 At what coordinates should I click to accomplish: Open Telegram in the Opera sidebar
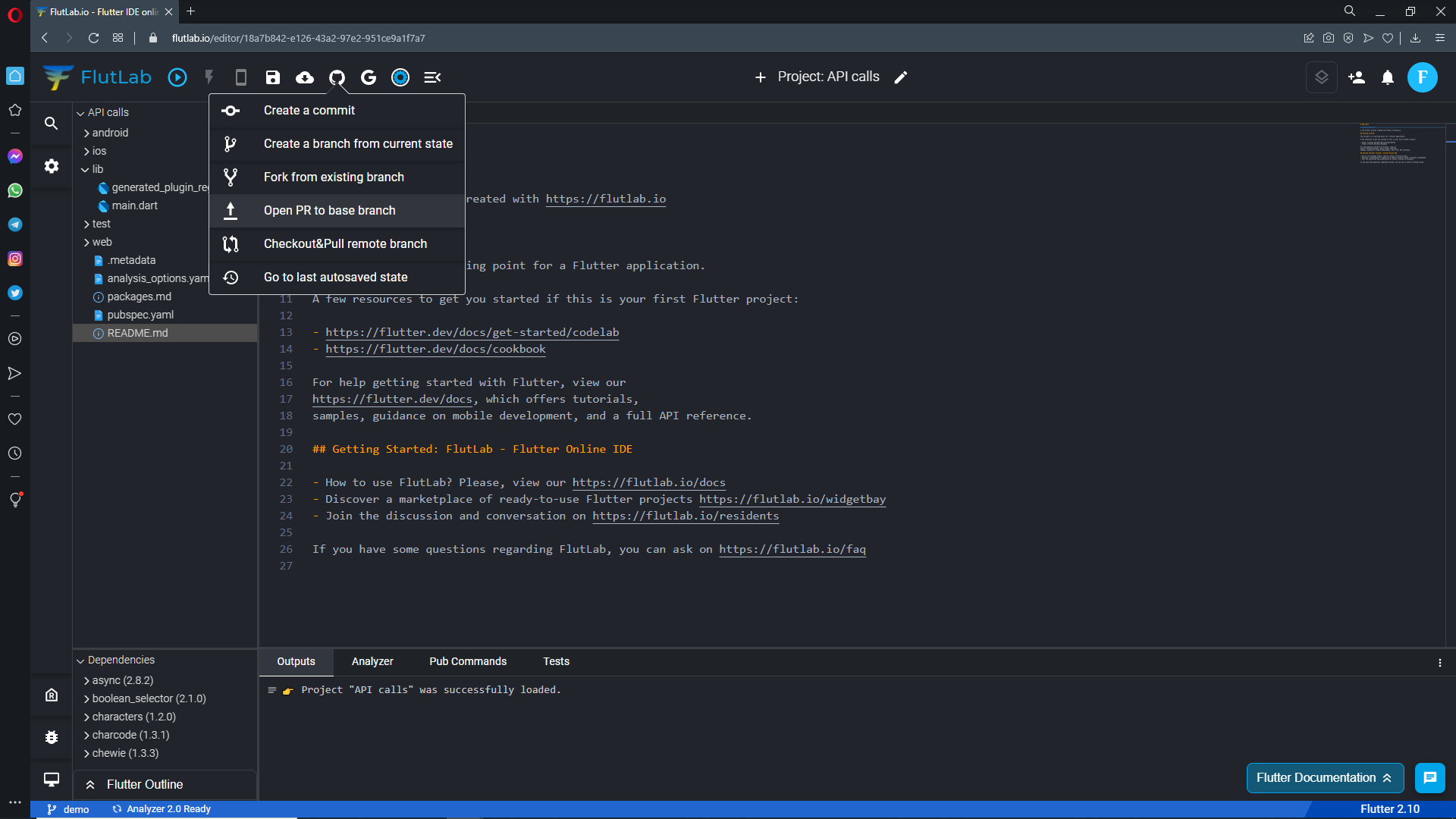(x=15, y=224)
